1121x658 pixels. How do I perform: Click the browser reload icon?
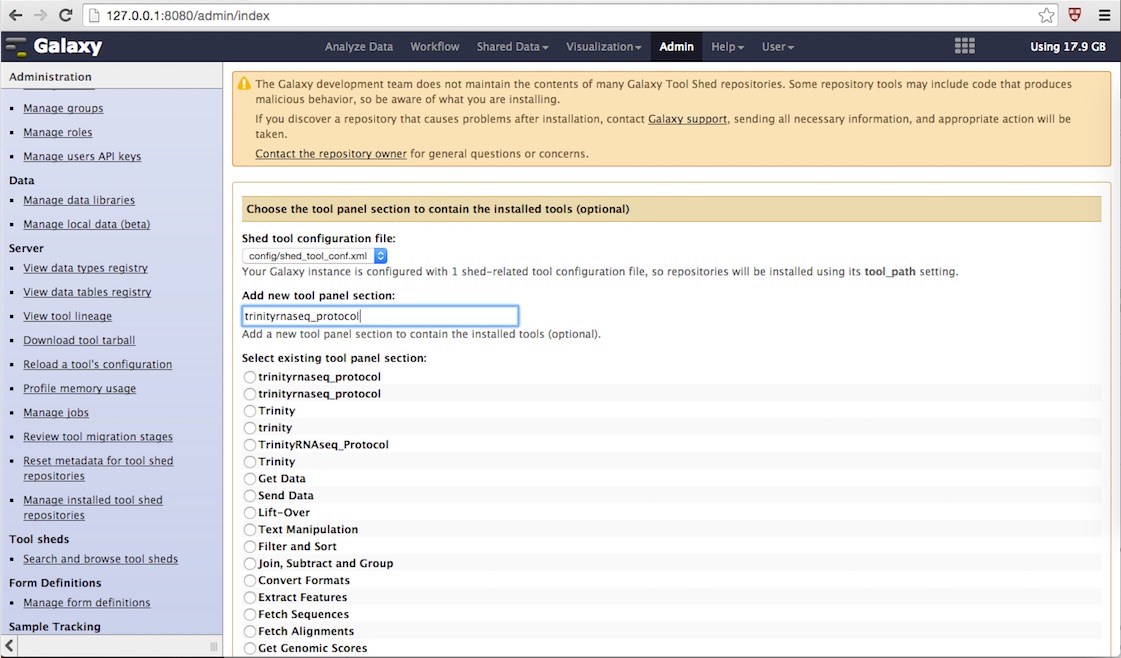tap(63, 15)
